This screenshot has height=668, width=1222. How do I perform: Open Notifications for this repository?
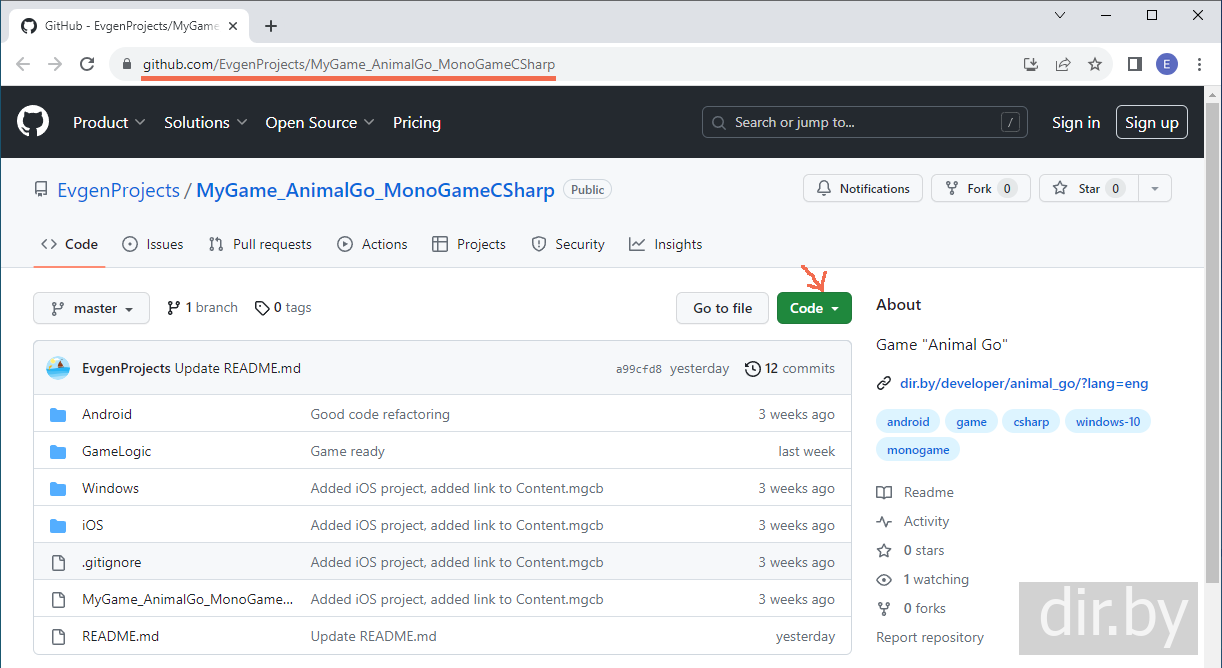[863, 188]
